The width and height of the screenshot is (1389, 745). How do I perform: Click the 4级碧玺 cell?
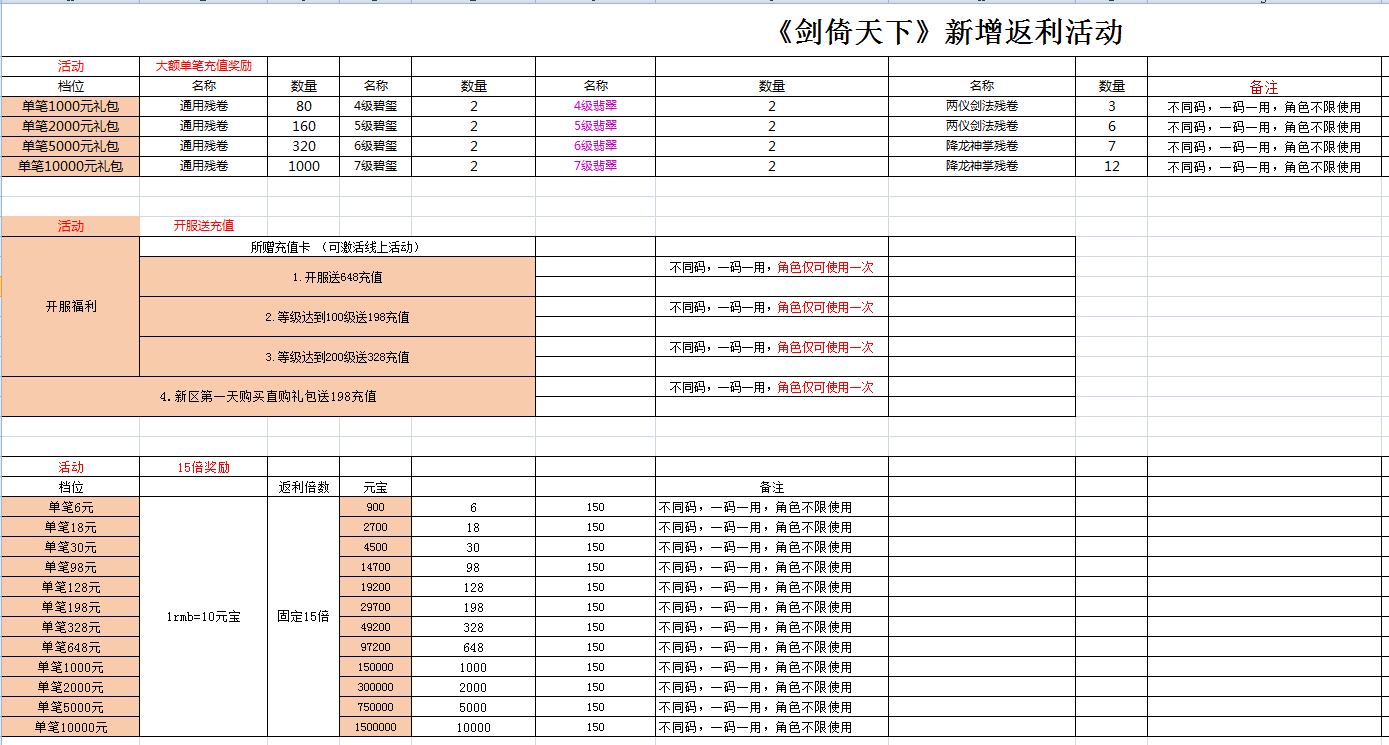point(375,106)
